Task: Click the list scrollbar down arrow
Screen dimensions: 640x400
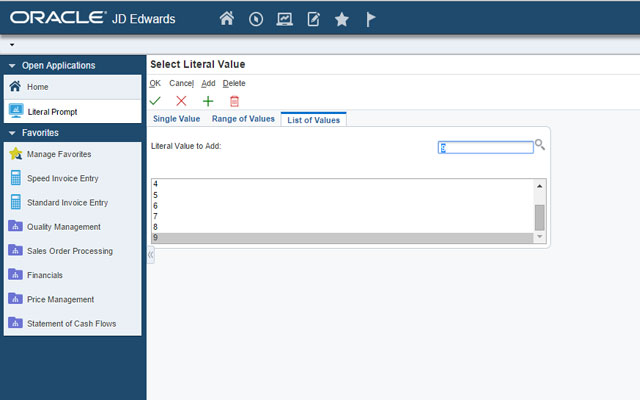Action: 540,237
